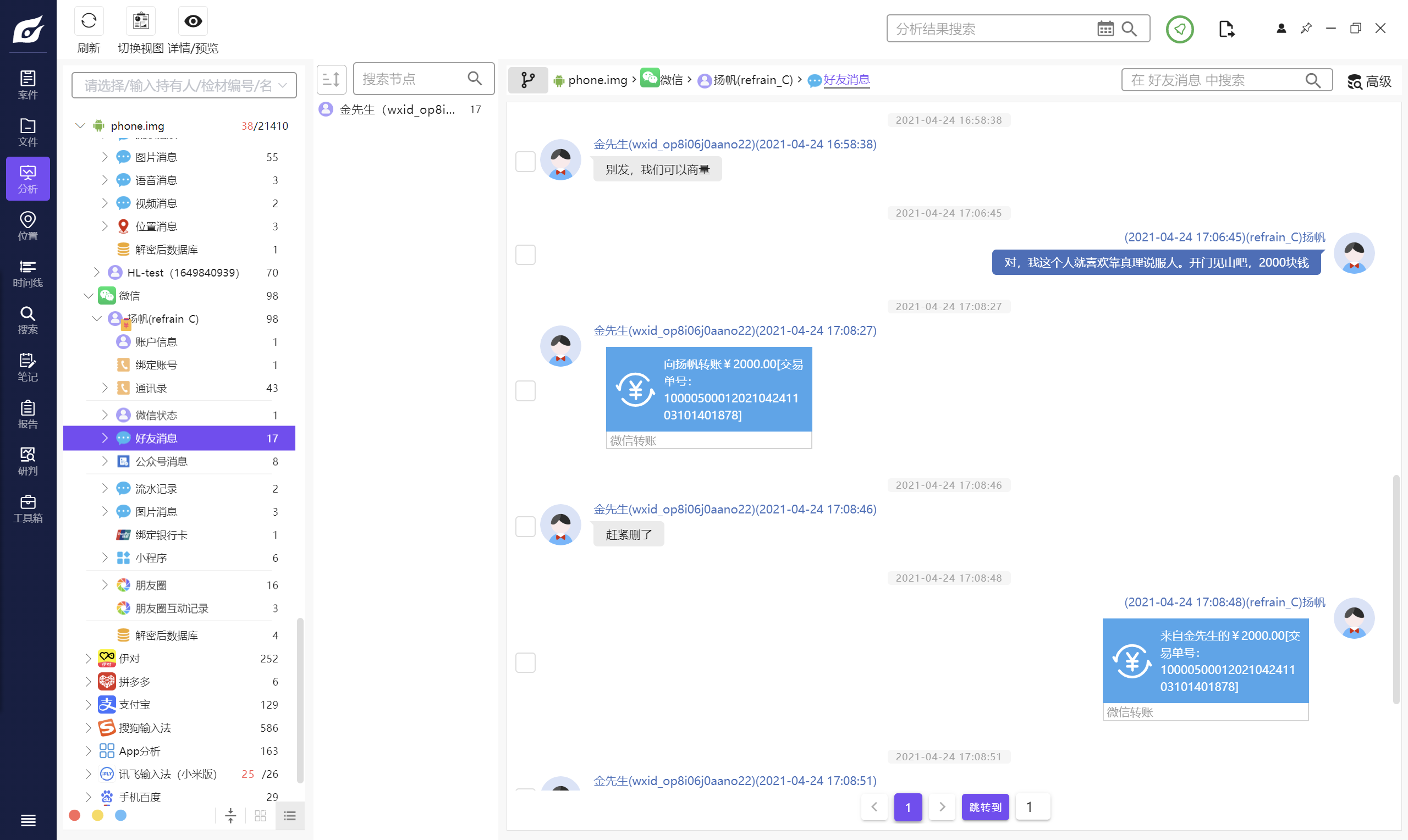The image size is (1408, 840).
Task: Open the holder/evidence selection dropdown
Action: click(184, 85)
